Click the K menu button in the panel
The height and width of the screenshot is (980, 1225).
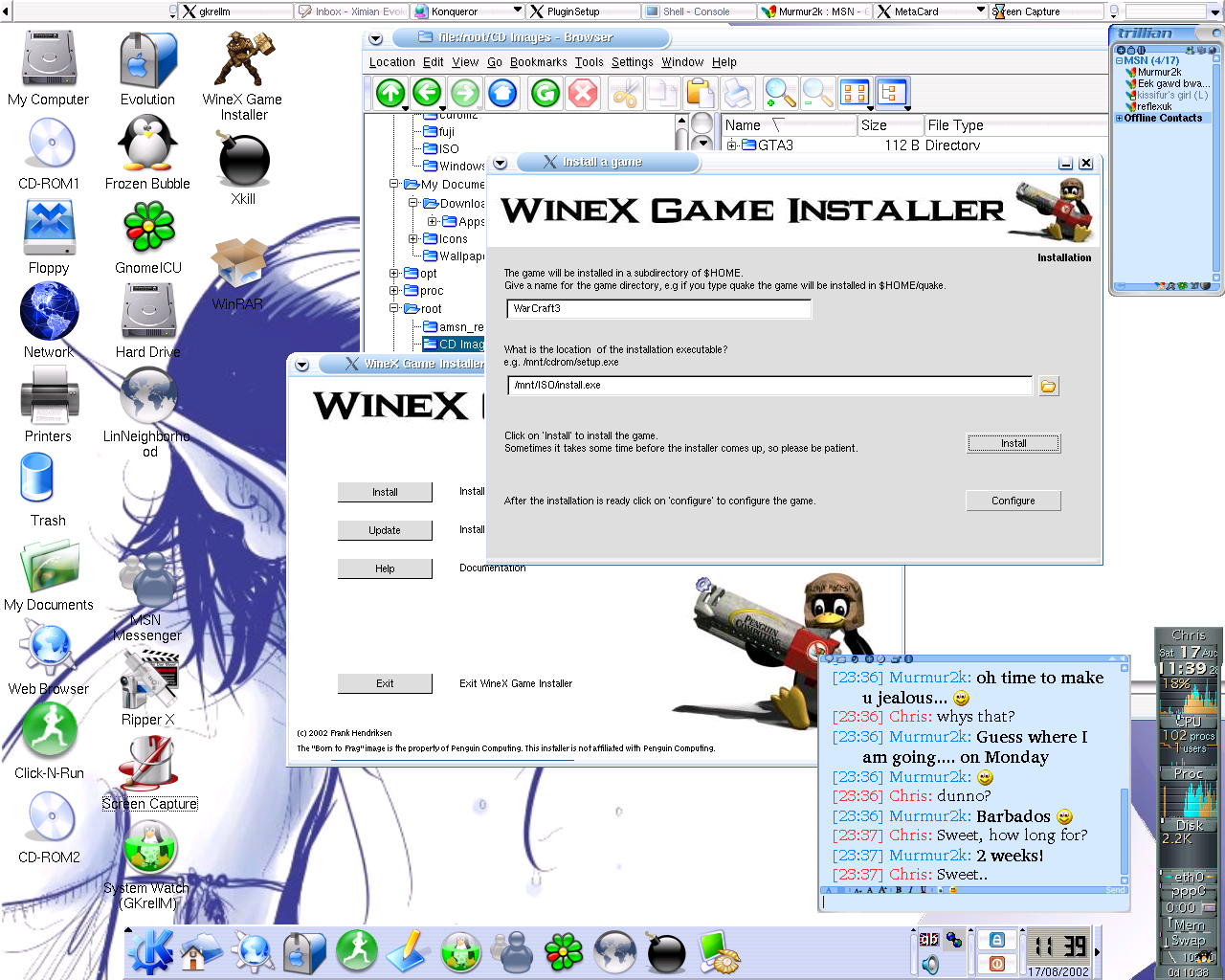point(151,952)
